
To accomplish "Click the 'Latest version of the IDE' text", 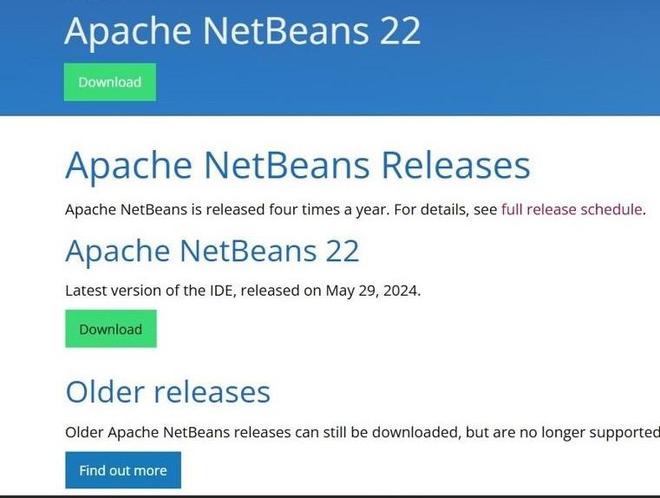I will 149,290.
